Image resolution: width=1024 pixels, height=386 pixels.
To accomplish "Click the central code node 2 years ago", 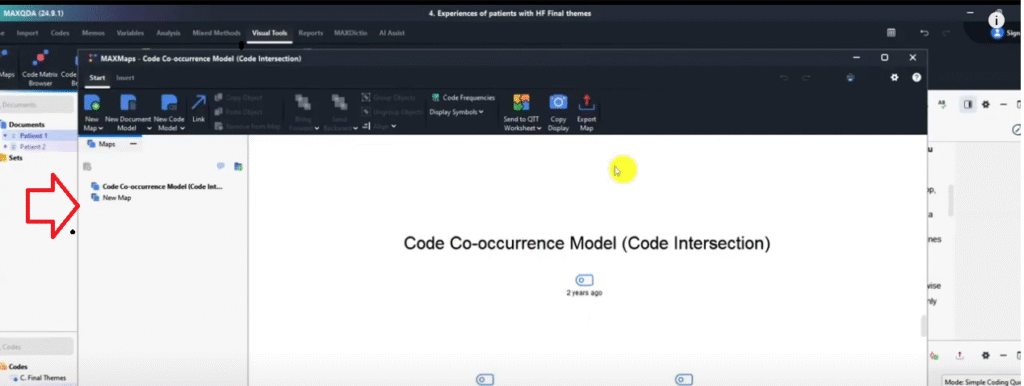I will click(584, 280).
